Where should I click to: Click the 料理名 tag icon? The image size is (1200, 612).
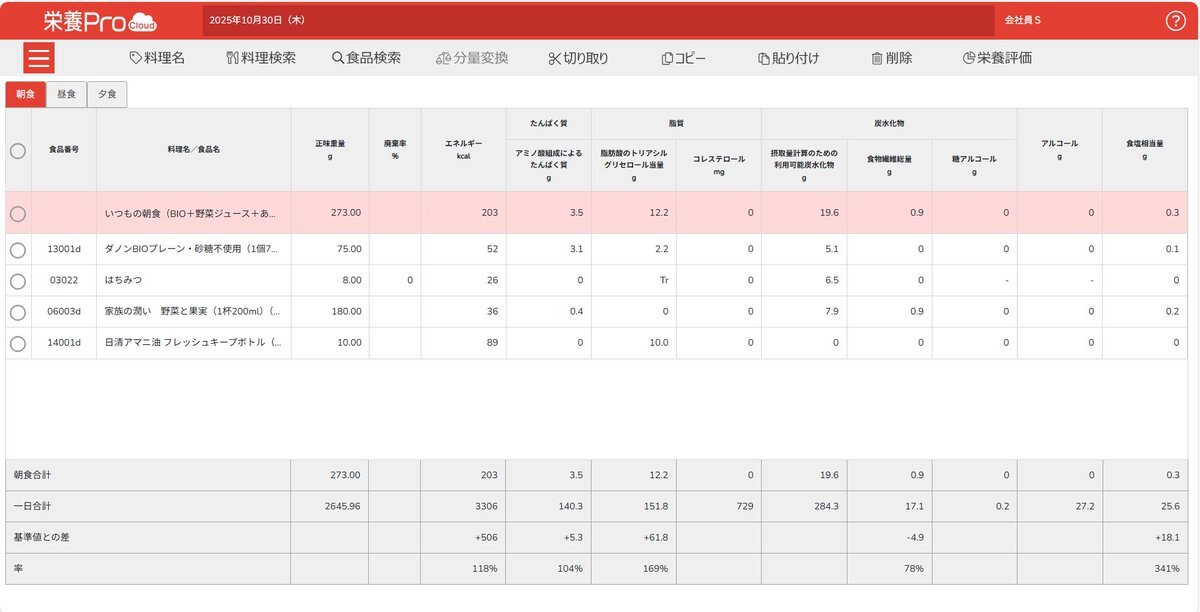137,58
